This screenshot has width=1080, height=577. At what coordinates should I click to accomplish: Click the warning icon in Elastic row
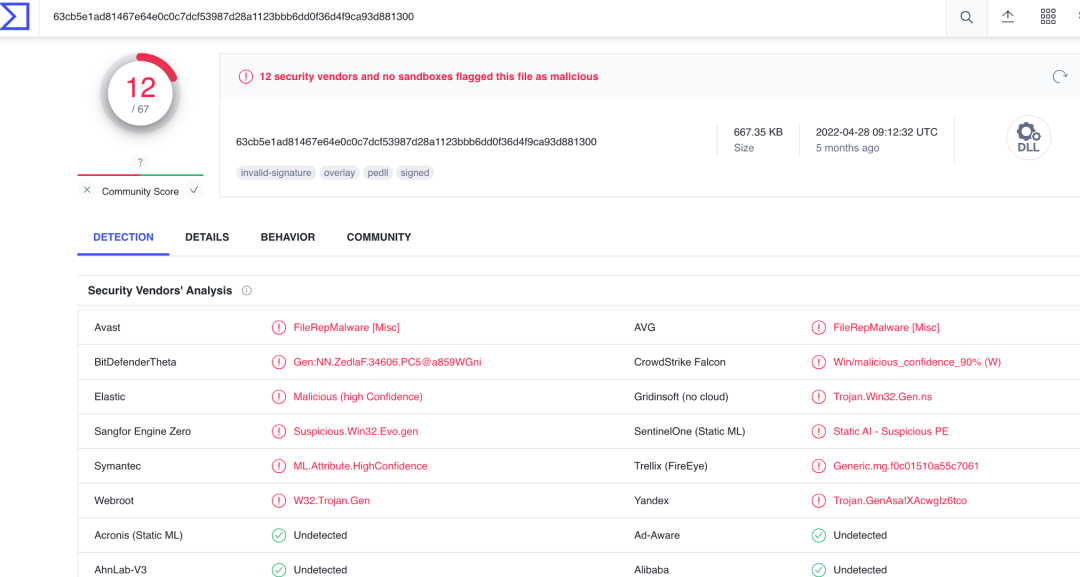(x=279, y=397)
